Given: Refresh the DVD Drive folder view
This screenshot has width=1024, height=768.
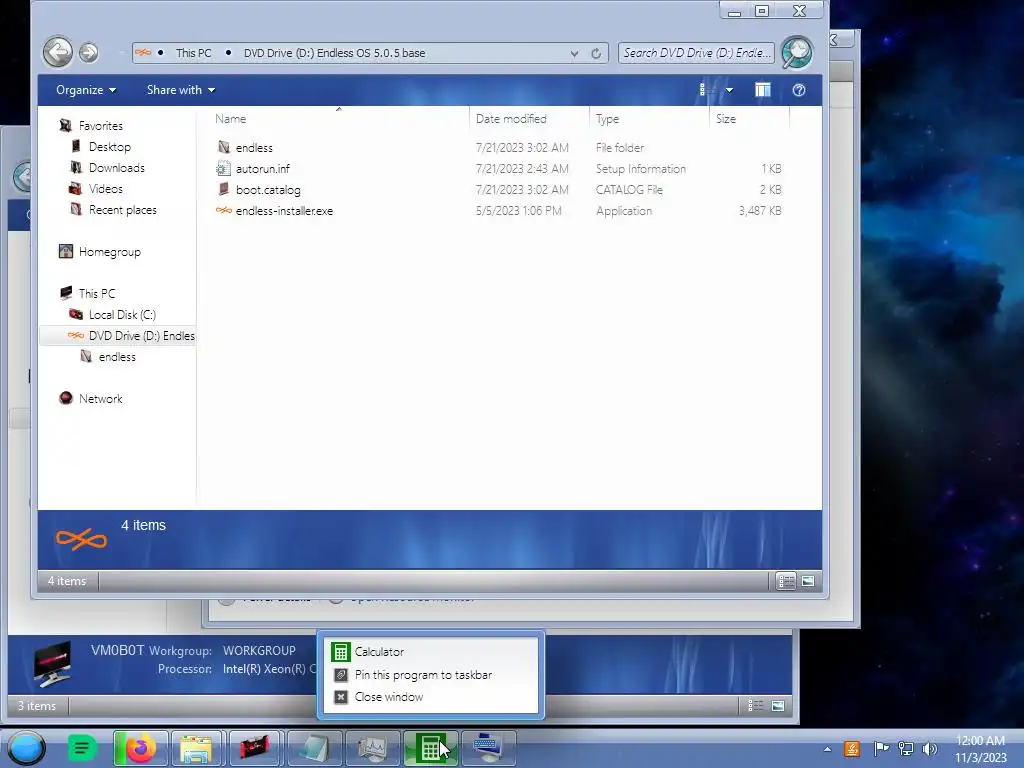Looking at the screenshot, I should (x=596, y=54).
